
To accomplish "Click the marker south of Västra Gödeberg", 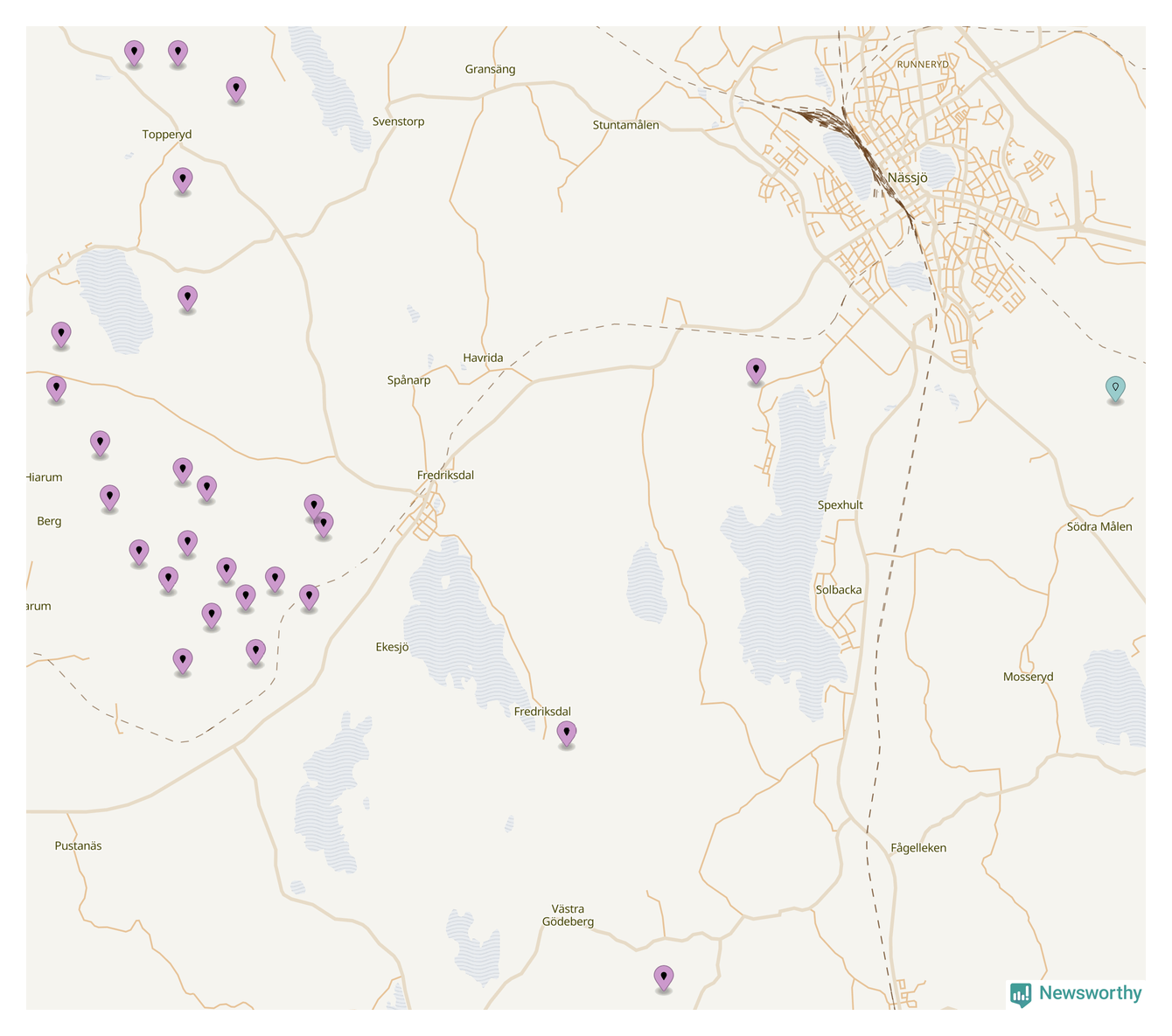I will [x=664, y=977].
